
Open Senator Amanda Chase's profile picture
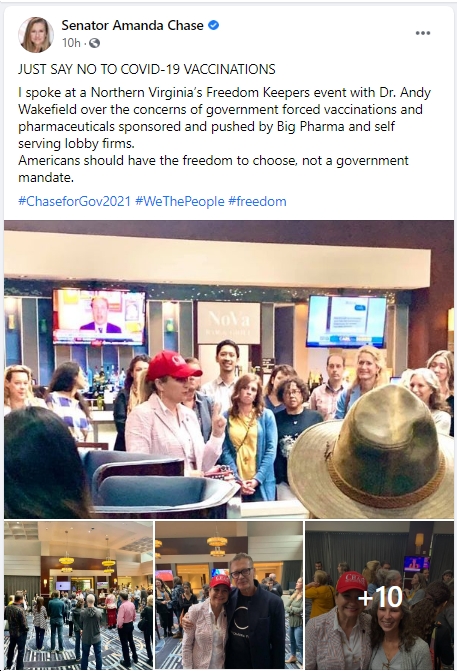[x=36, y=35]
